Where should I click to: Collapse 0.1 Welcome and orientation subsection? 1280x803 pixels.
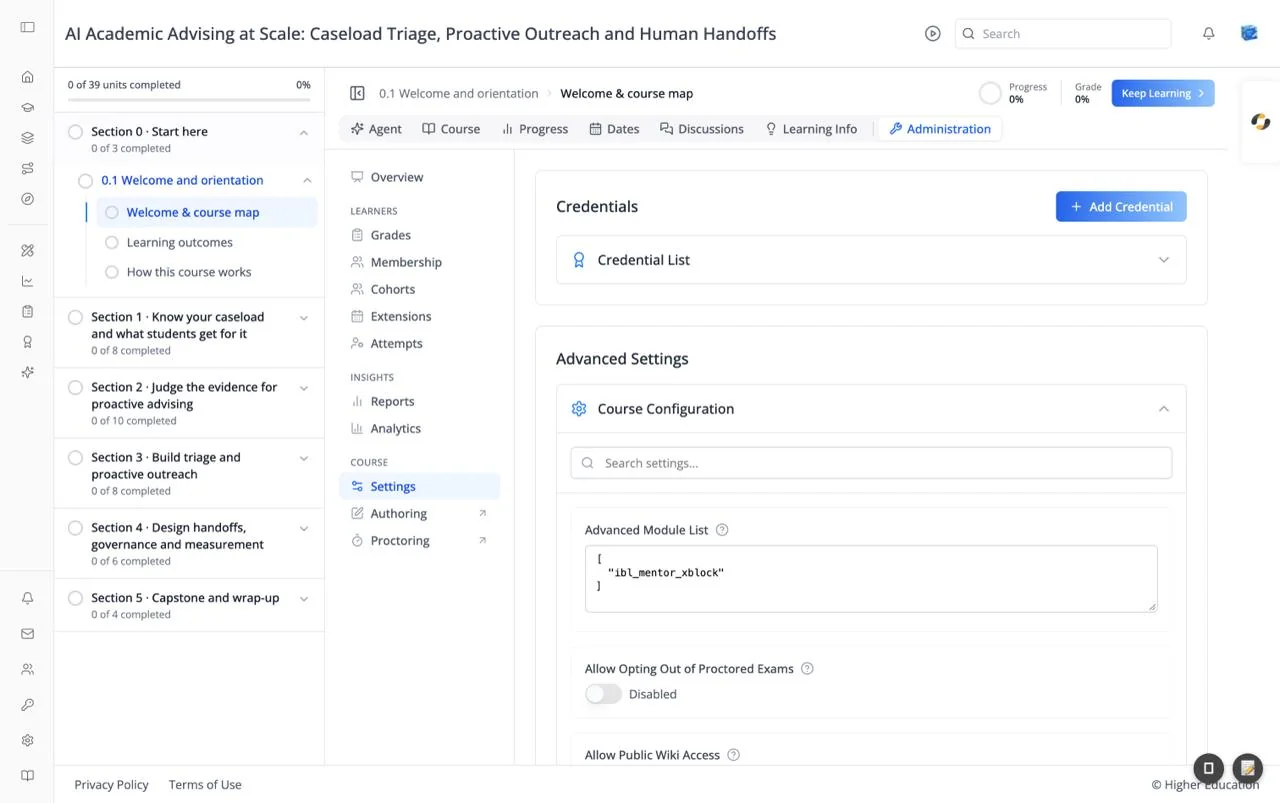pyautogui.click(x=307, y=180)
